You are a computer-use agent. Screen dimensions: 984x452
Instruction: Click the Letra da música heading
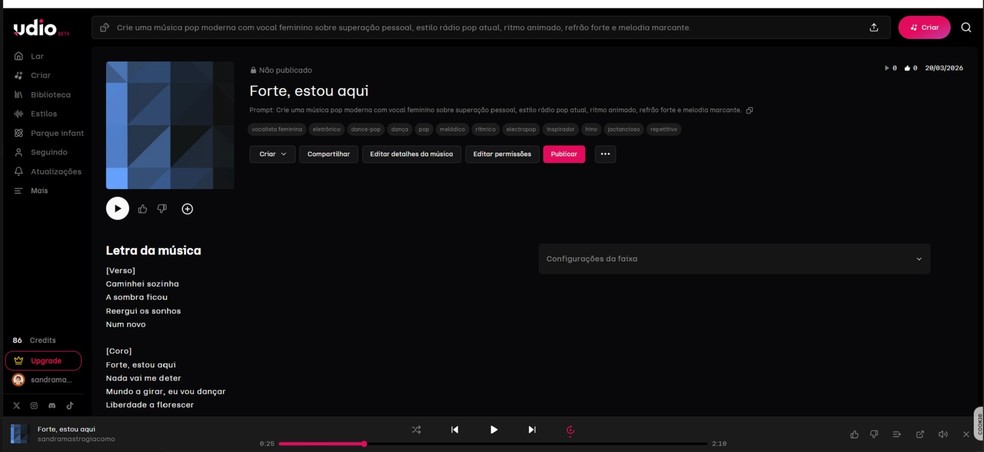tap(153, 250)
